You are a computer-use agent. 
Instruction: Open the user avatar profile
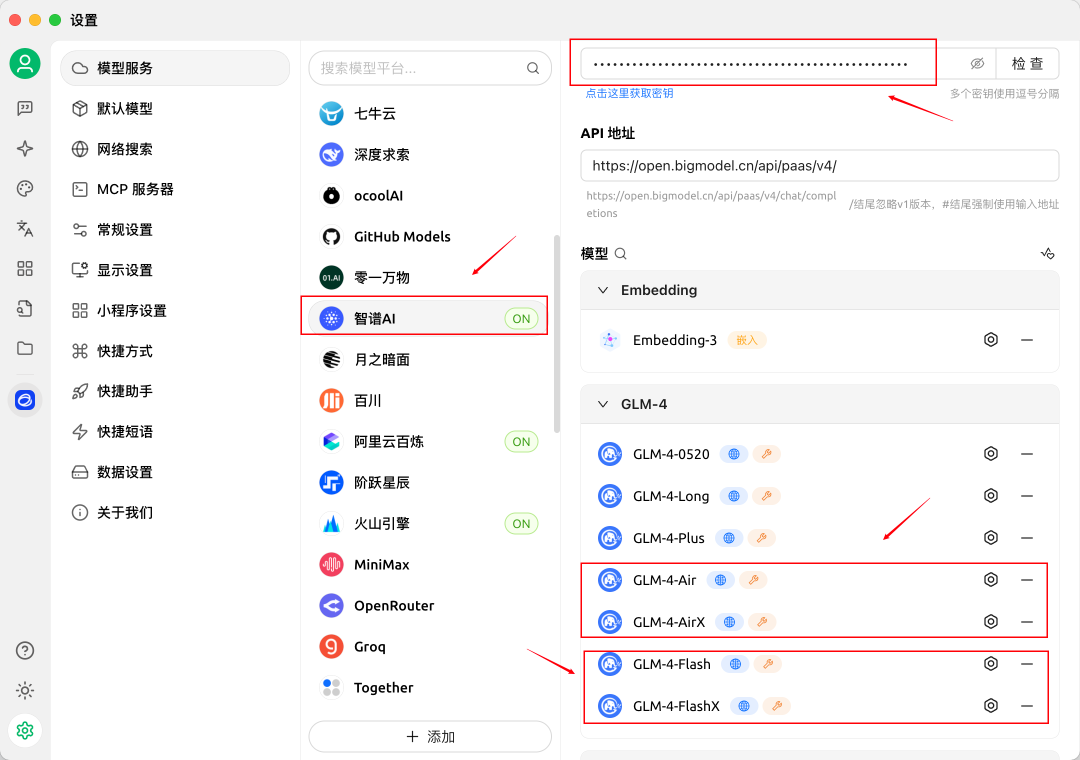25,64
